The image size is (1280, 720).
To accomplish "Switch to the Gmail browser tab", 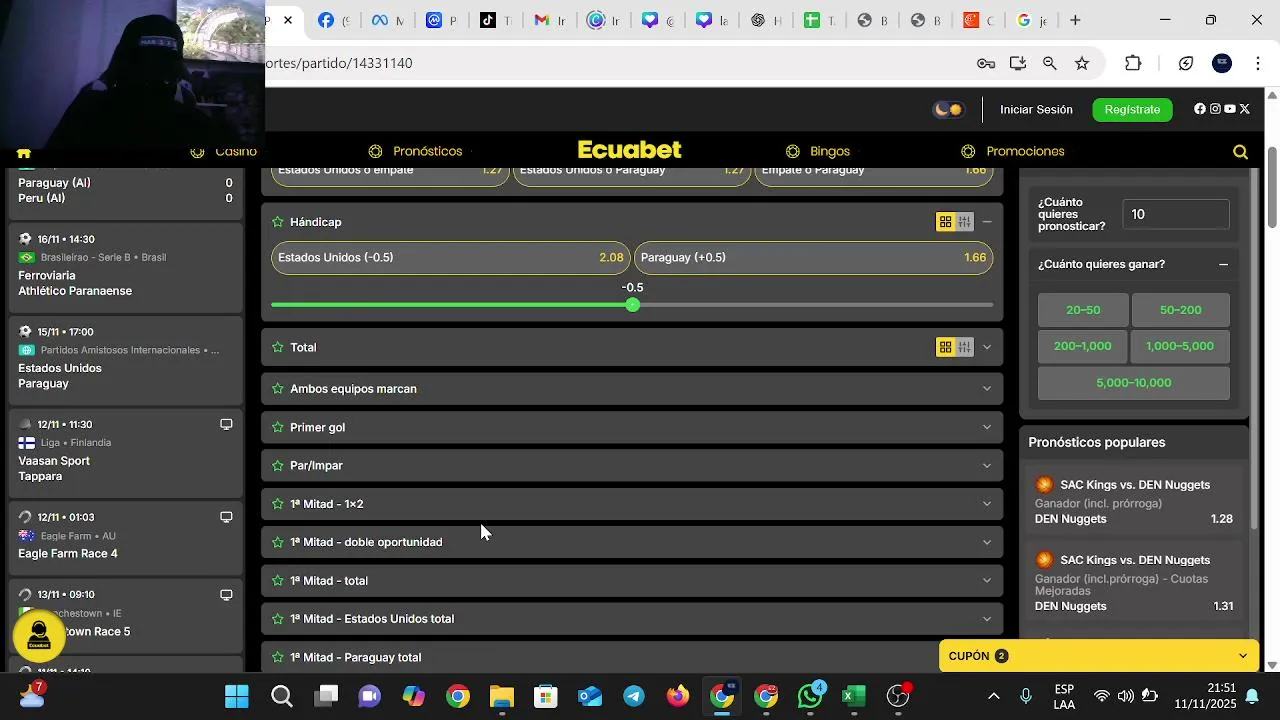I will (x=550, y=20).
